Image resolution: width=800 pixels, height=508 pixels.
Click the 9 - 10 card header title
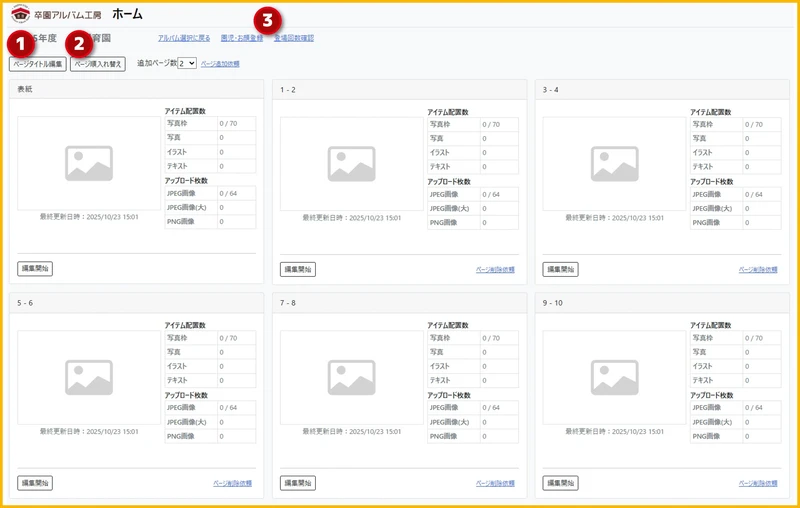(x=553, y=303)
